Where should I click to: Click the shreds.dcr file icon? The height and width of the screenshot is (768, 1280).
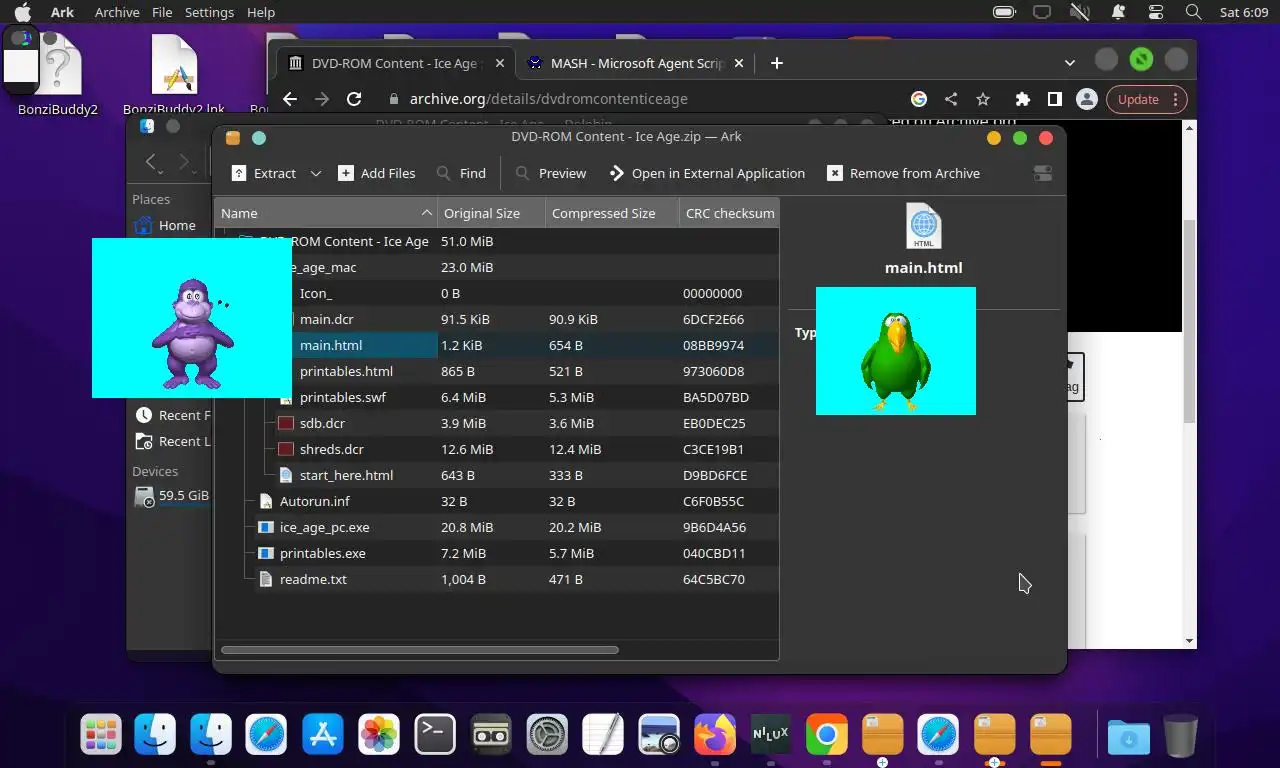tap(286, 449)
